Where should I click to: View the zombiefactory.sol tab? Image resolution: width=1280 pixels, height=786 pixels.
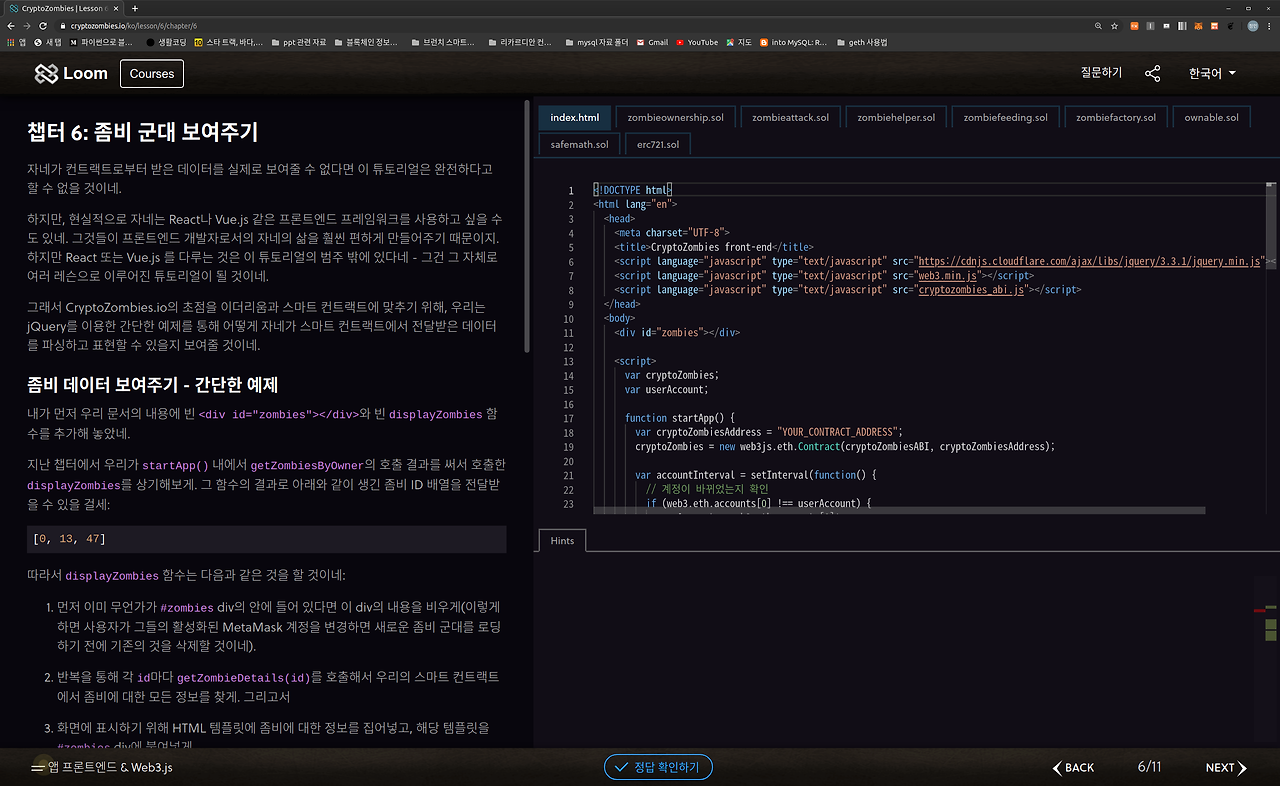click(1116, 117)
